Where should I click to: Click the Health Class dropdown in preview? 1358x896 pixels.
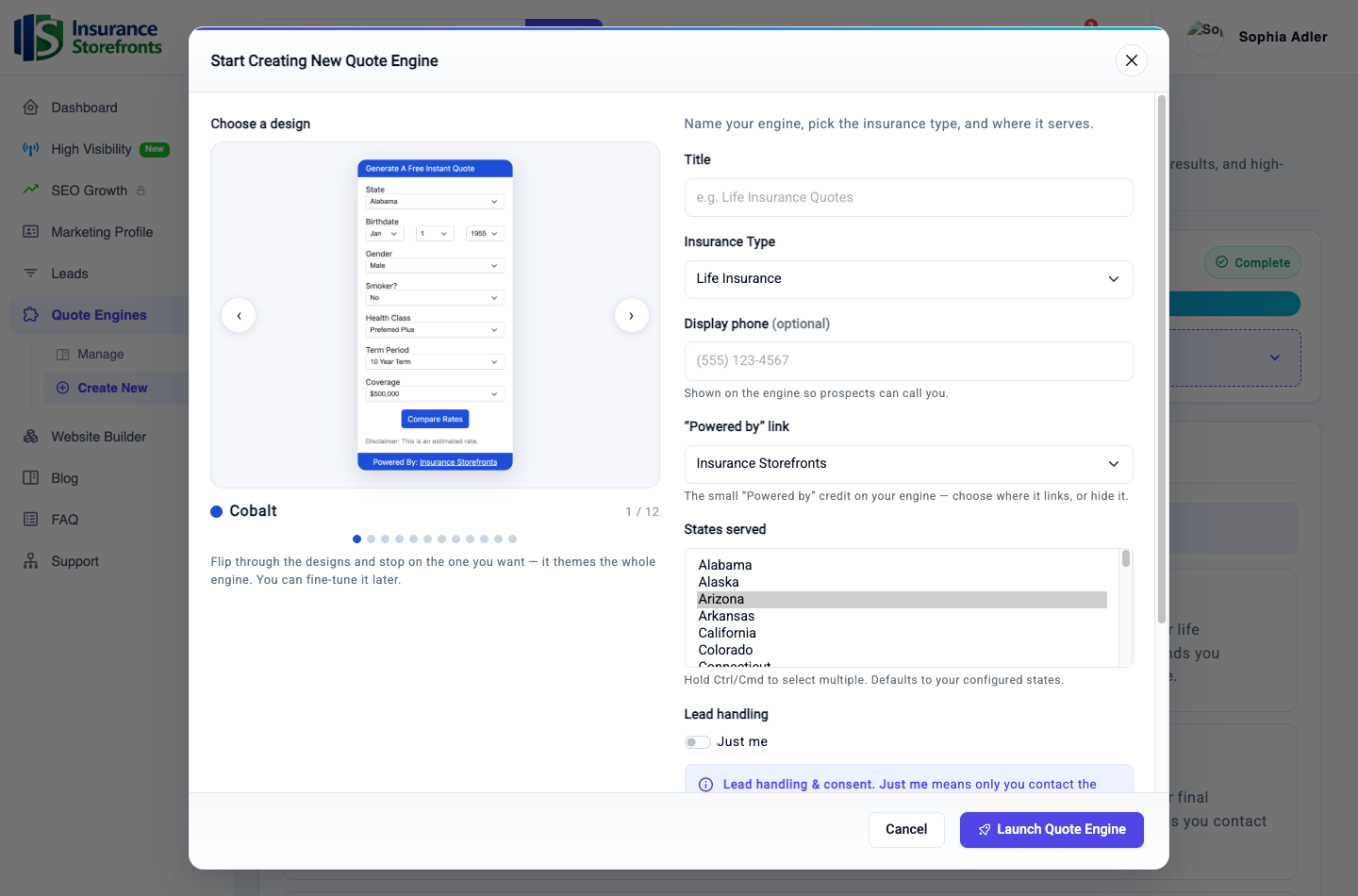(435, 330)
